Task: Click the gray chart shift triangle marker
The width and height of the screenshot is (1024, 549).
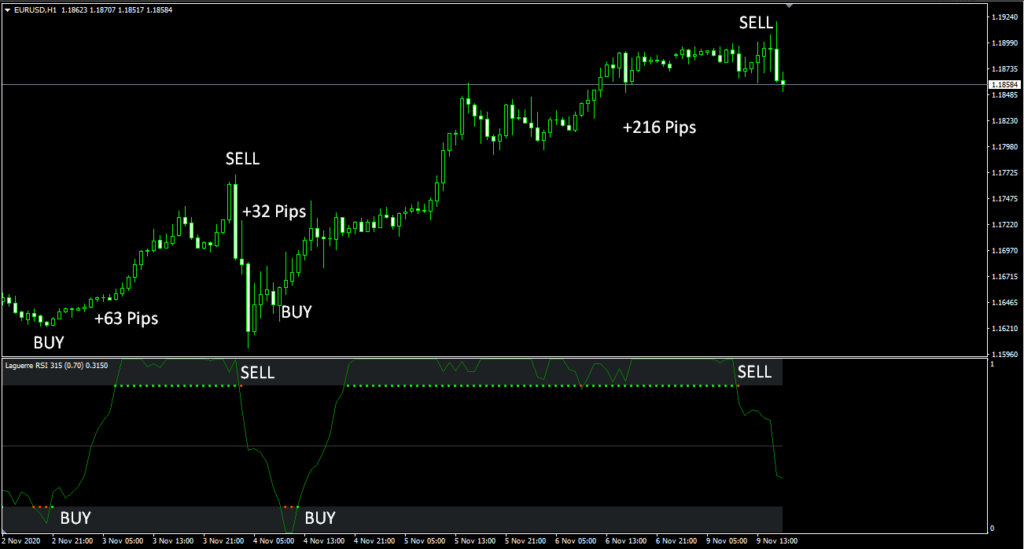Action: tap(789, 6)
